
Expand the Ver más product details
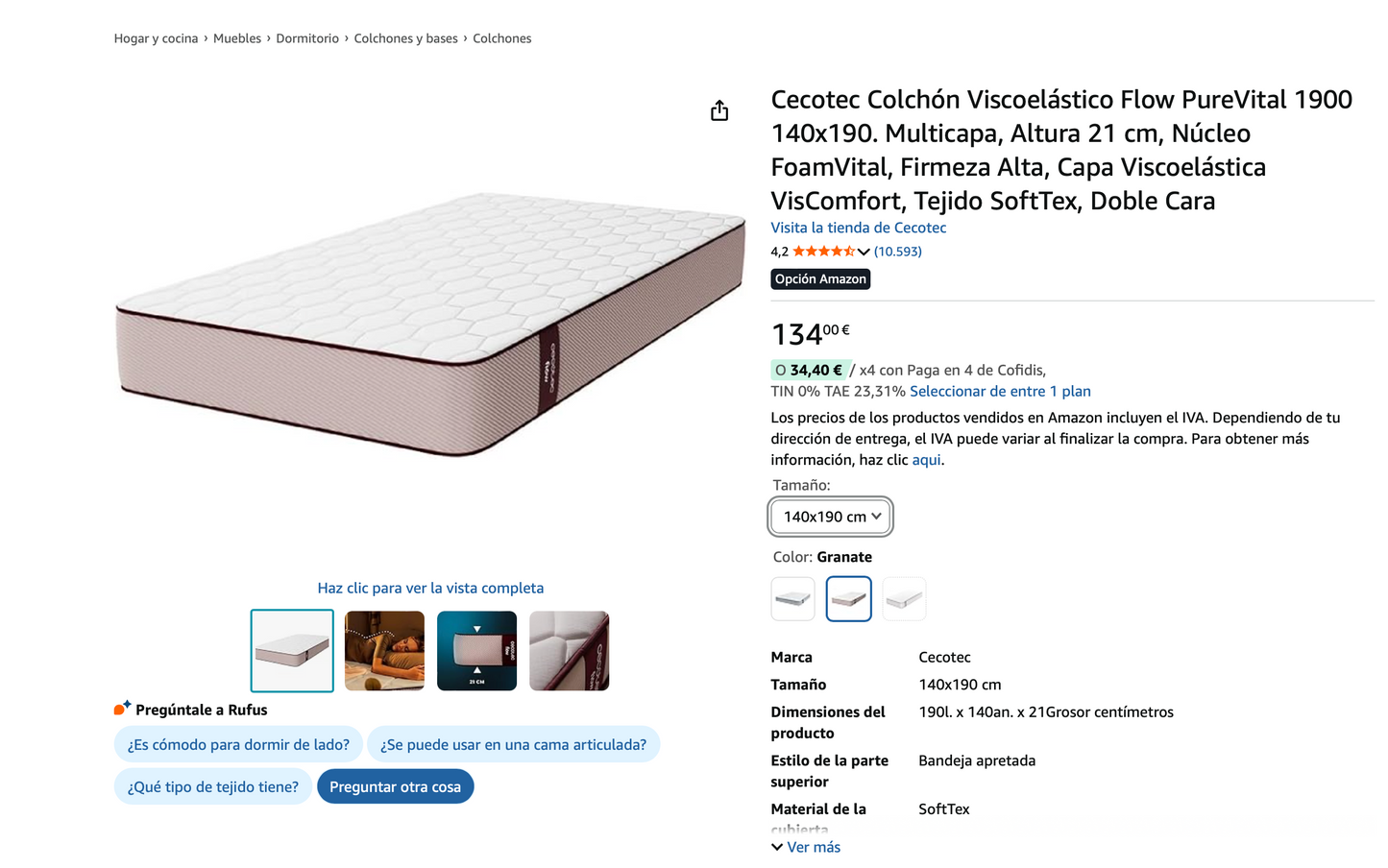806,847
